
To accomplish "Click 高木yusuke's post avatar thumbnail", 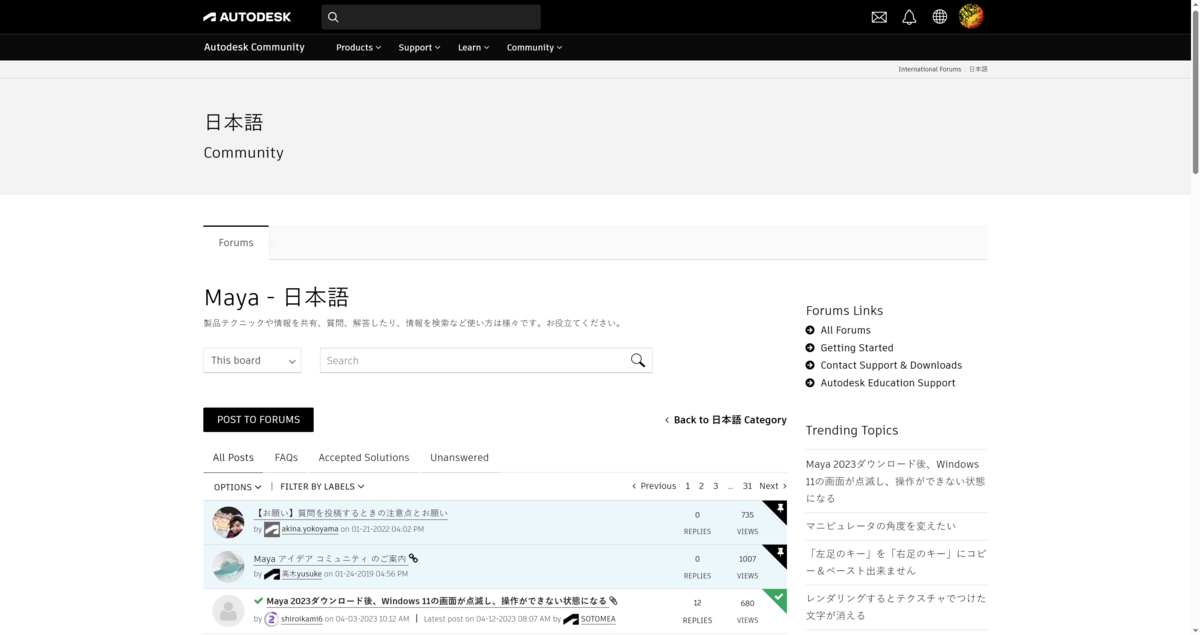I will (228, 566).
